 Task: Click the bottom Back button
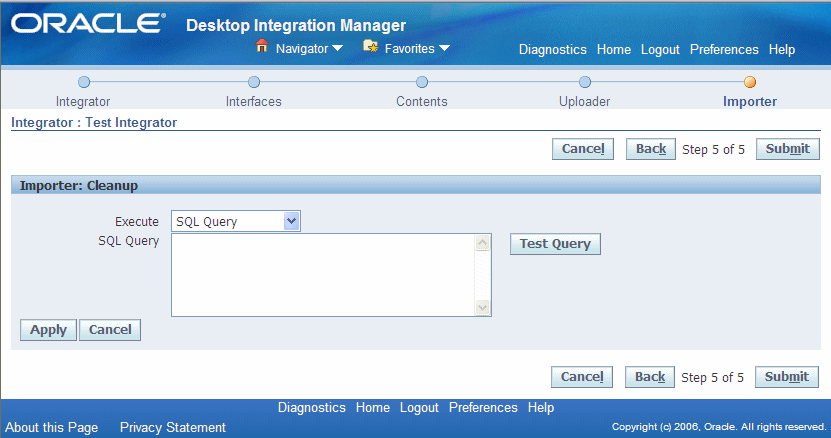(650, 377)
